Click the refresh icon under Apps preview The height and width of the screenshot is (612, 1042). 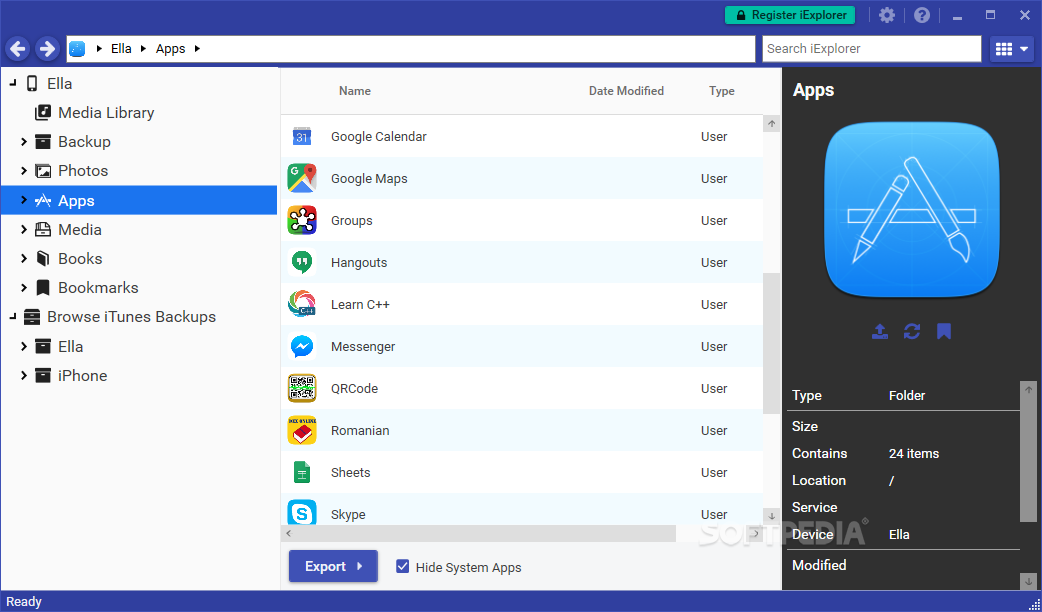(912, 331)
